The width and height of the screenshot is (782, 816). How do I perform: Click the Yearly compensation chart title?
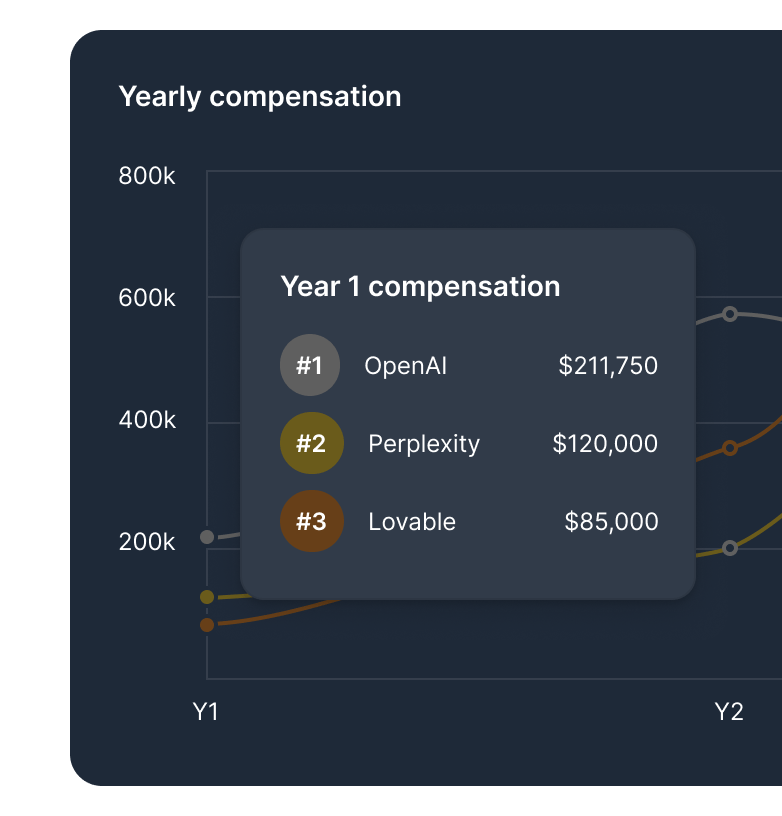click(260, 97)
